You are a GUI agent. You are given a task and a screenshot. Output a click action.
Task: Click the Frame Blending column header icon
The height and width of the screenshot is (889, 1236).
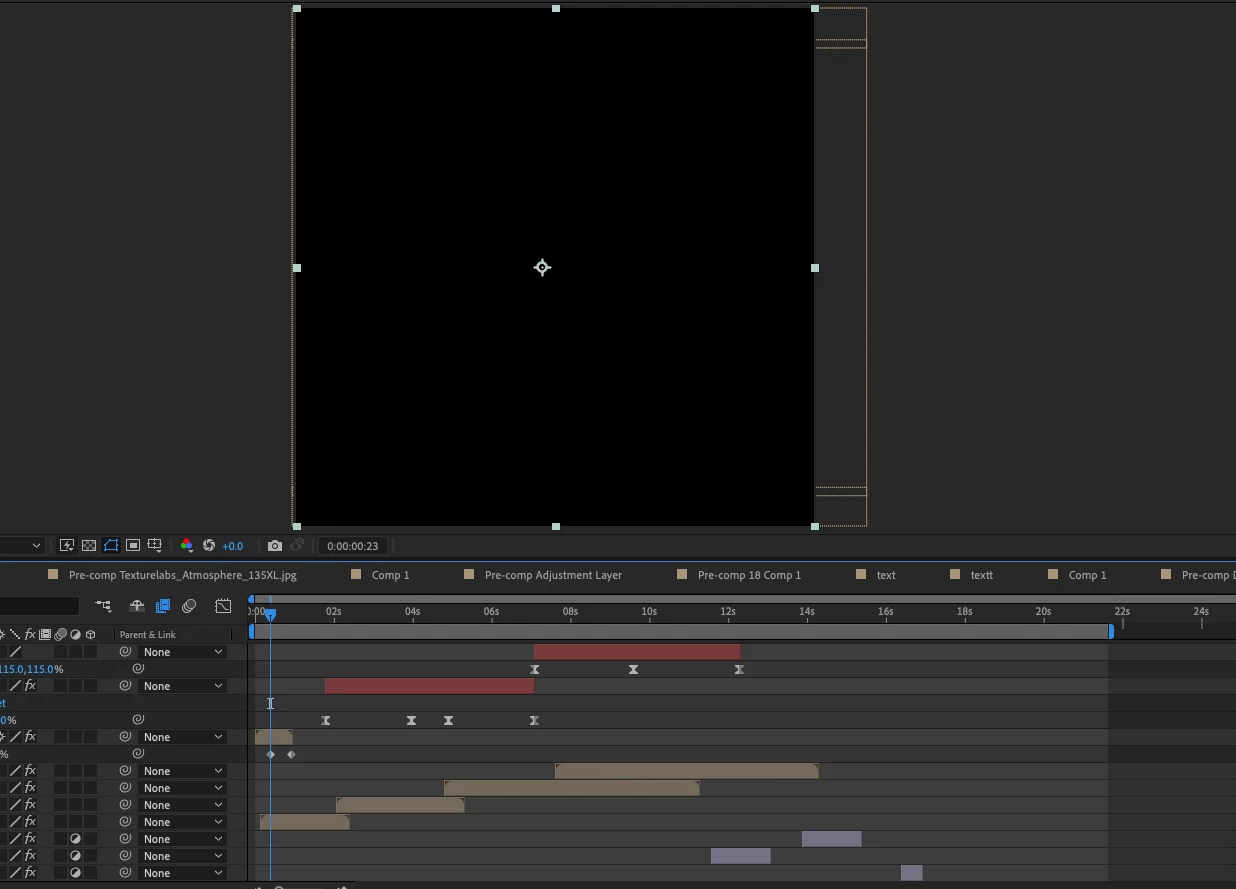click(45, 635)
